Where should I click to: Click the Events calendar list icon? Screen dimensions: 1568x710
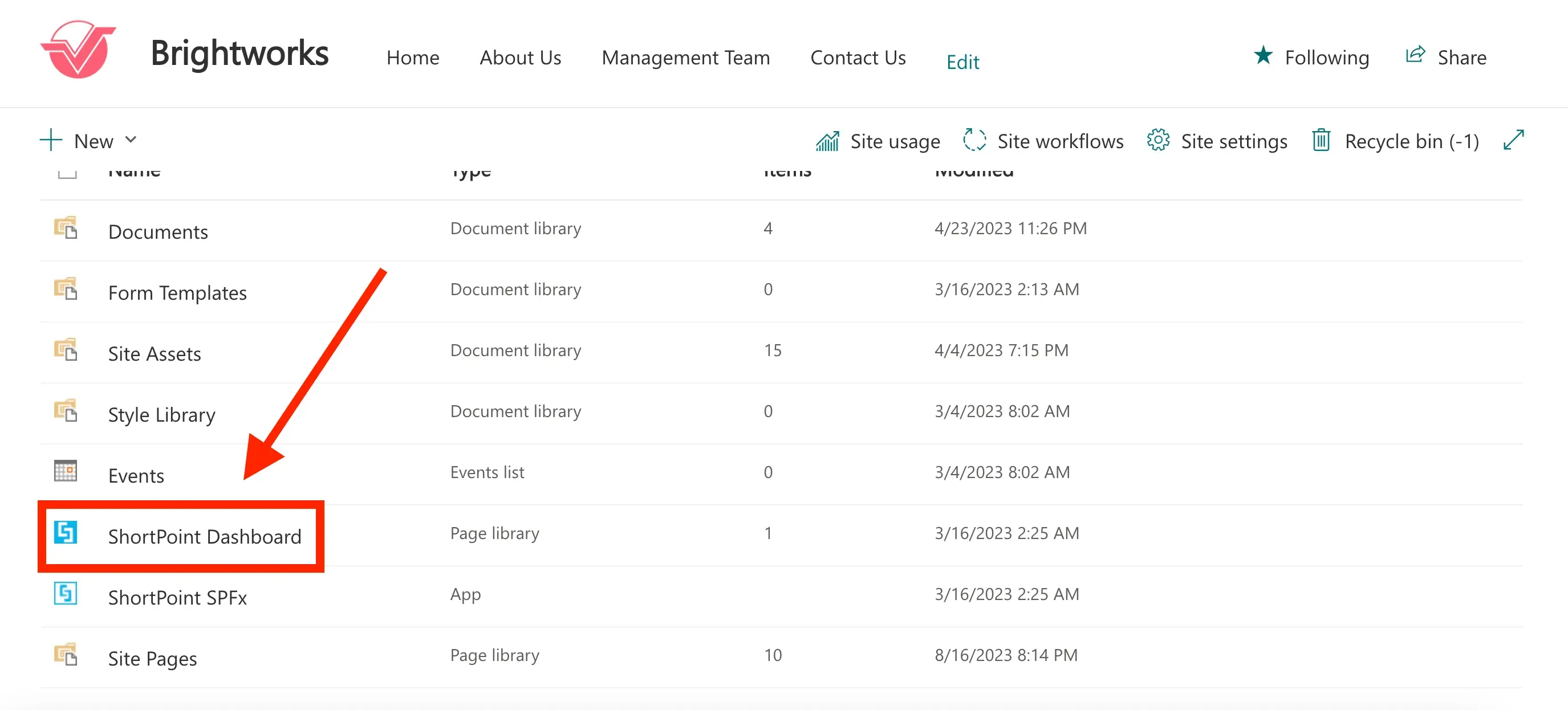point(66,471)
